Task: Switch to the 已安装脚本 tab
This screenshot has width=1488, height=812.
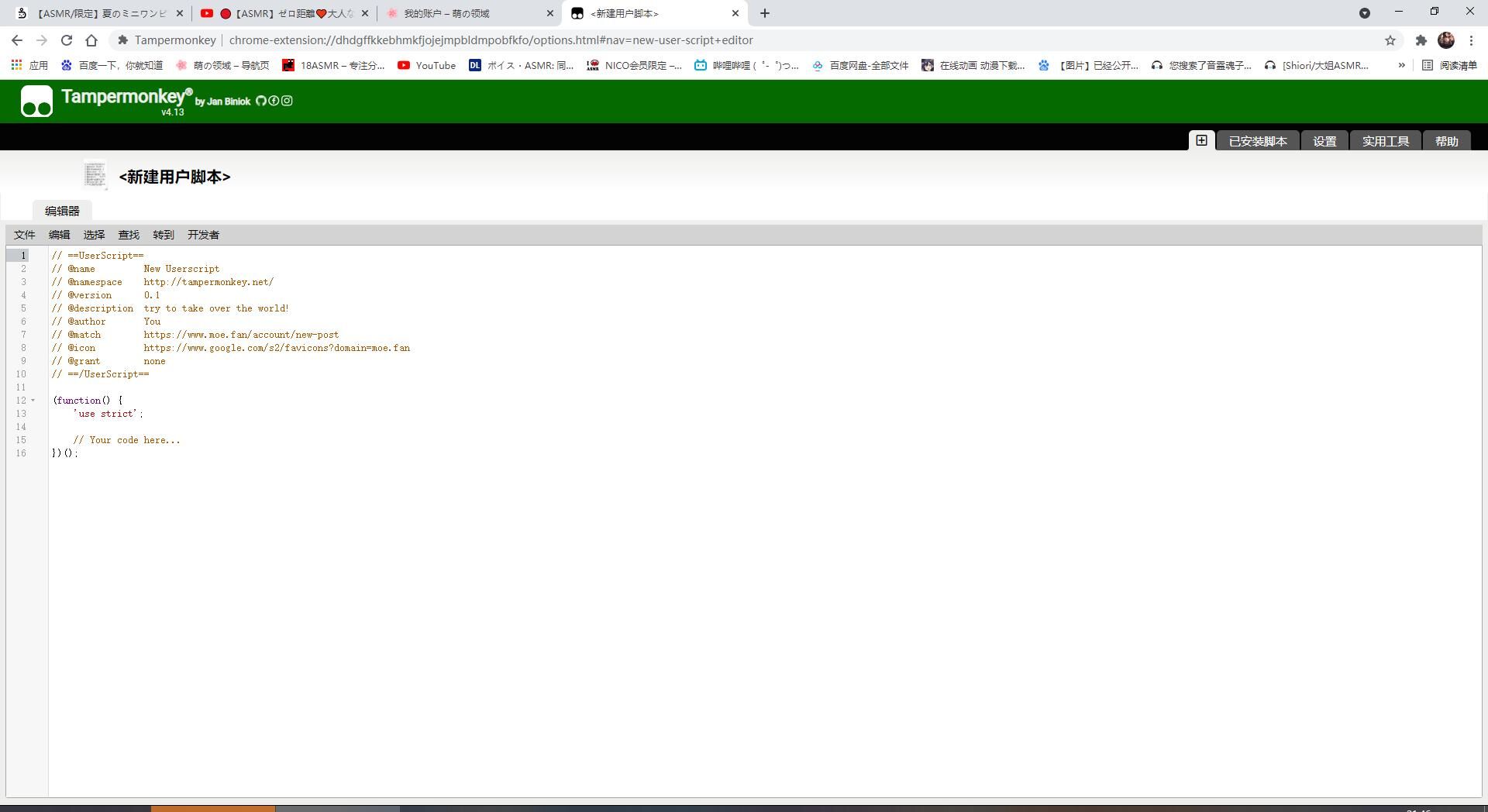Action: (1257, 141)
